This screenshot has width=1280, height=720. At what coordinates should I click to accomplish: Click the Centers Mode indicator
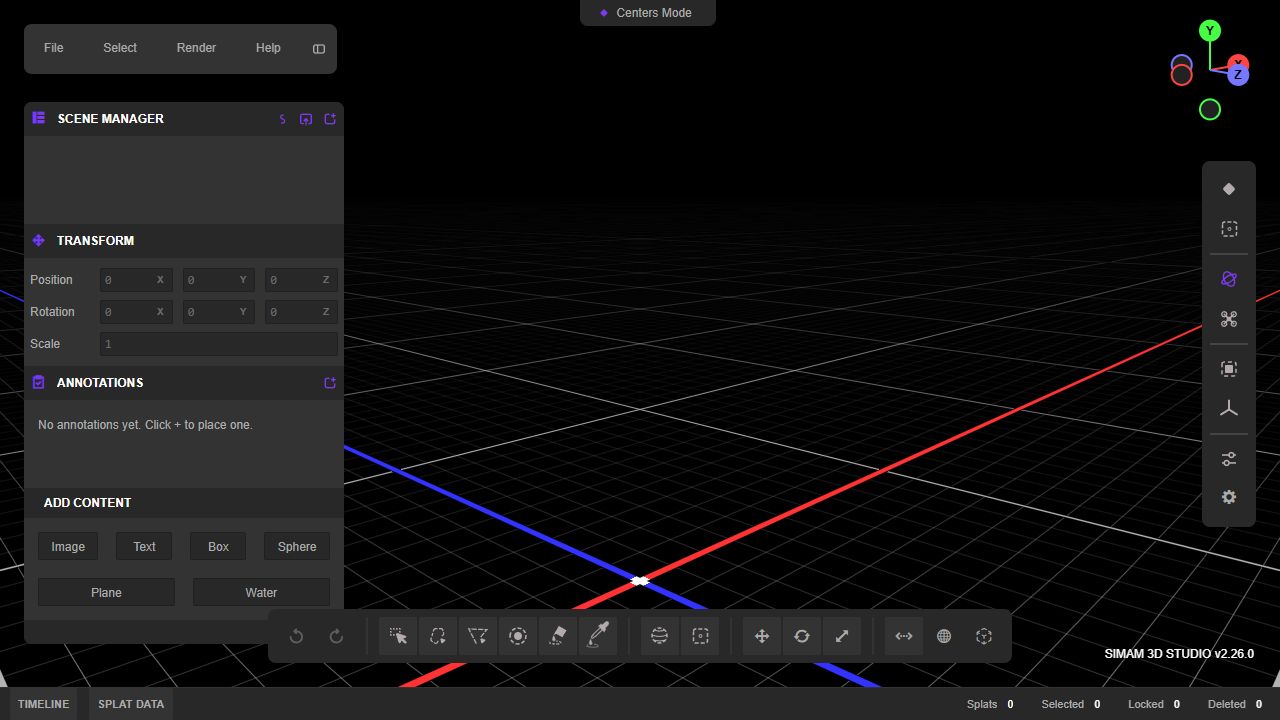tap(648, 13)
